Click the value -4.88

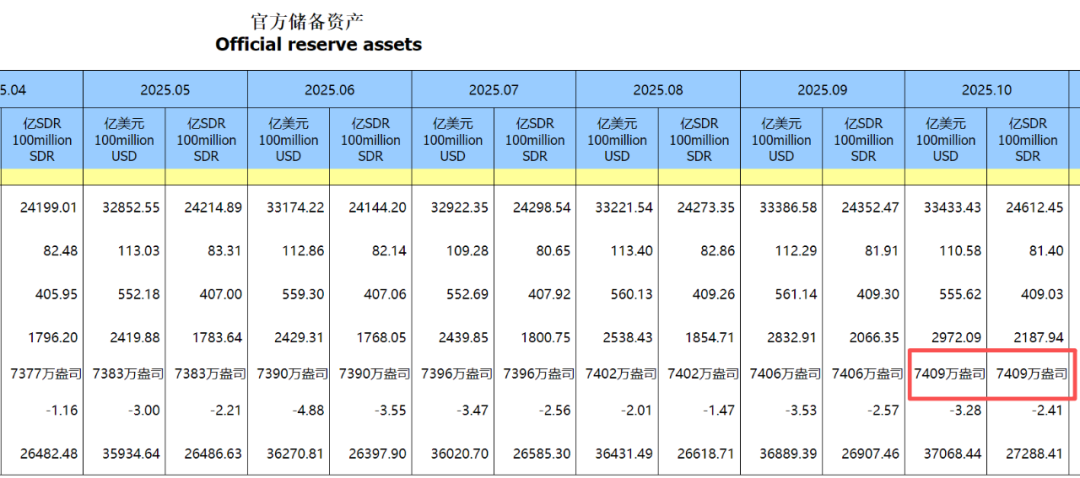(x=309, y=411)
